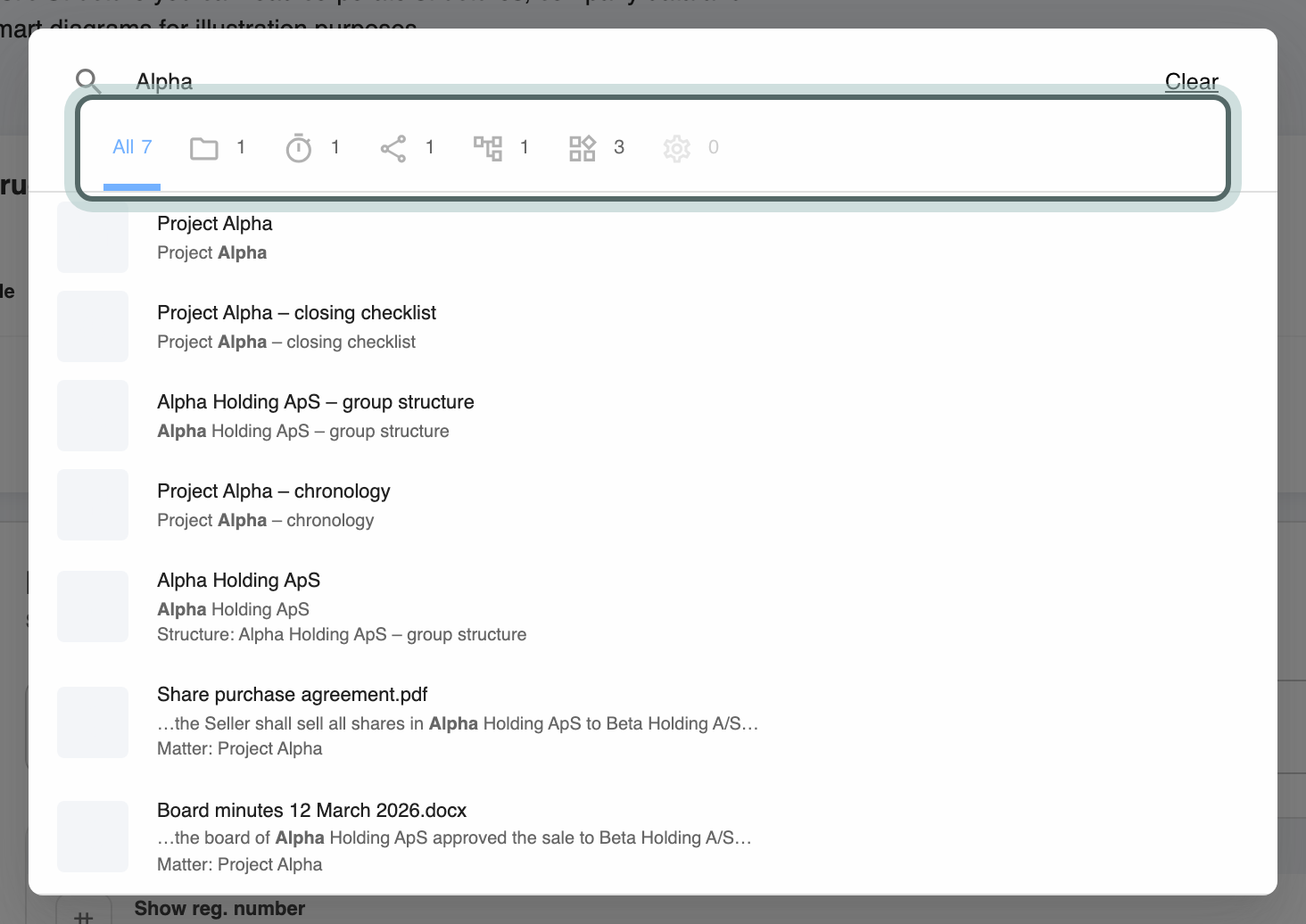Screen dimensions: 1306x924
Task: Click thumbnail beside Board minutes document
Action: coord(93,837)
